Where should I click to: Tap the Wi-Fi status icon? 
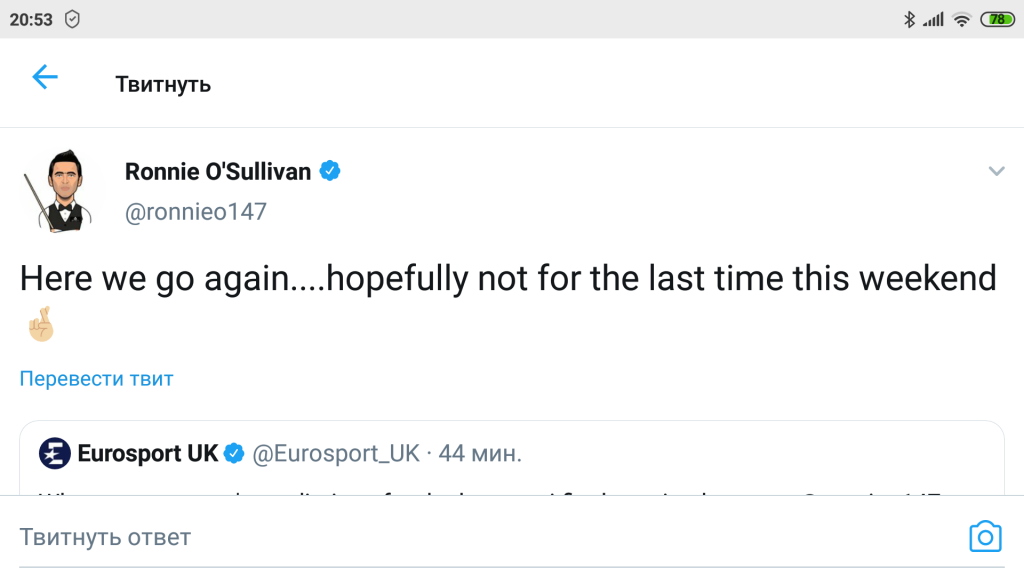click(x=961, y=19)
